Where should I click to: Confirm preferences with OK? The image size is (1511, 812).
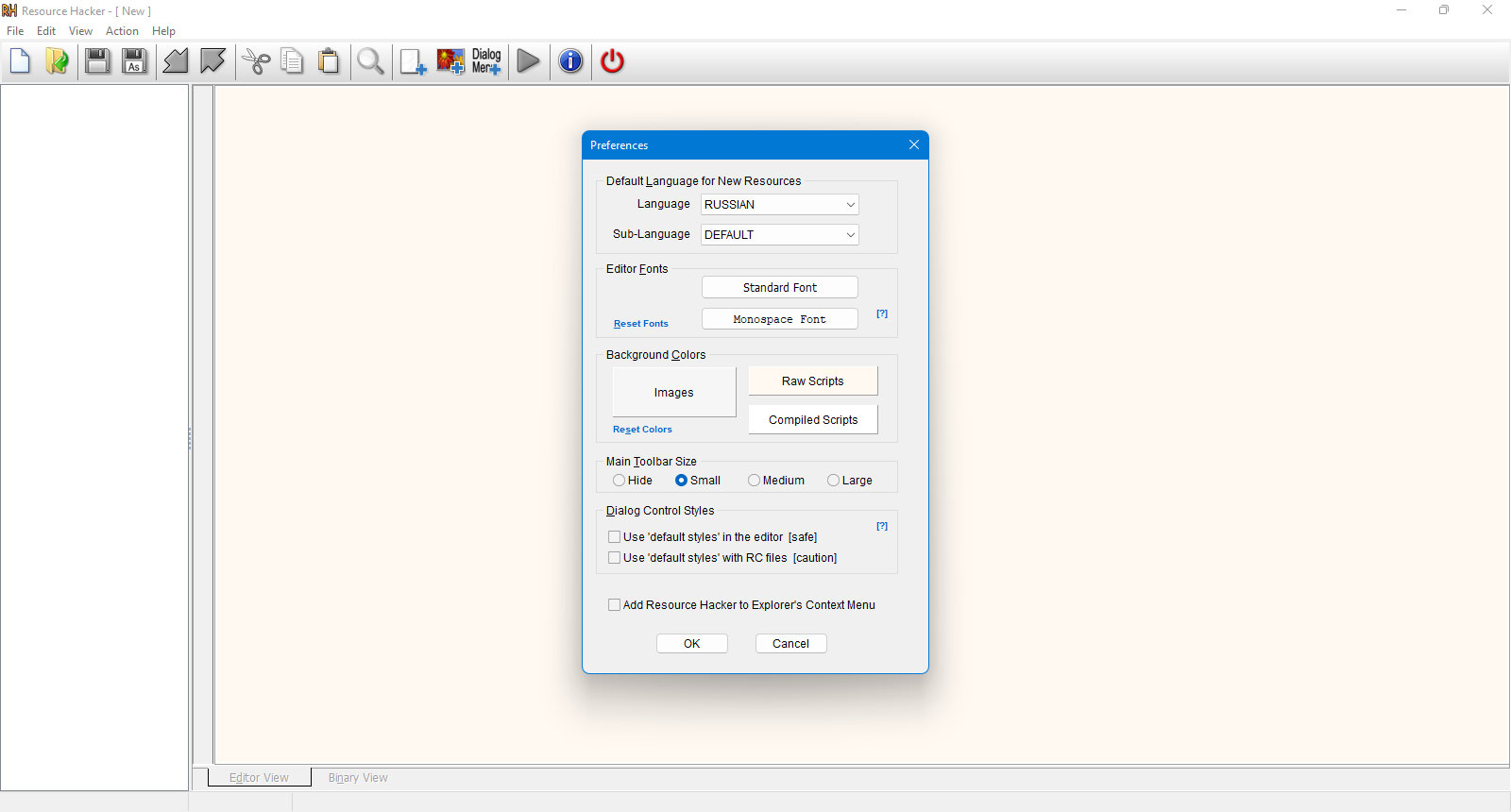point(692,644)
